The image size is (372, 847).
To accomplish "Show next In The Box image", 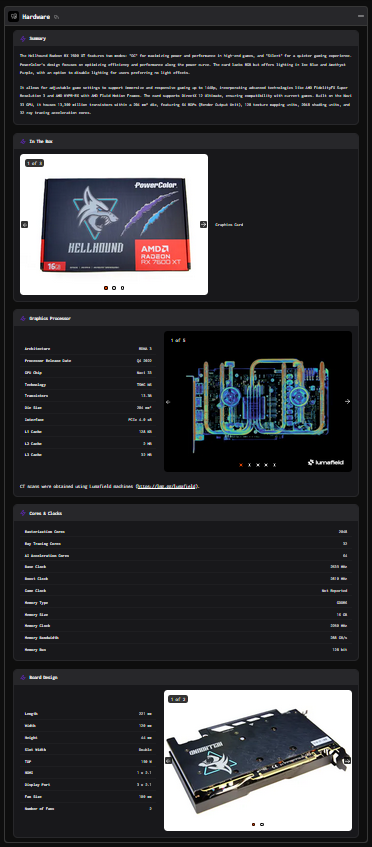I will click(204, 224).
